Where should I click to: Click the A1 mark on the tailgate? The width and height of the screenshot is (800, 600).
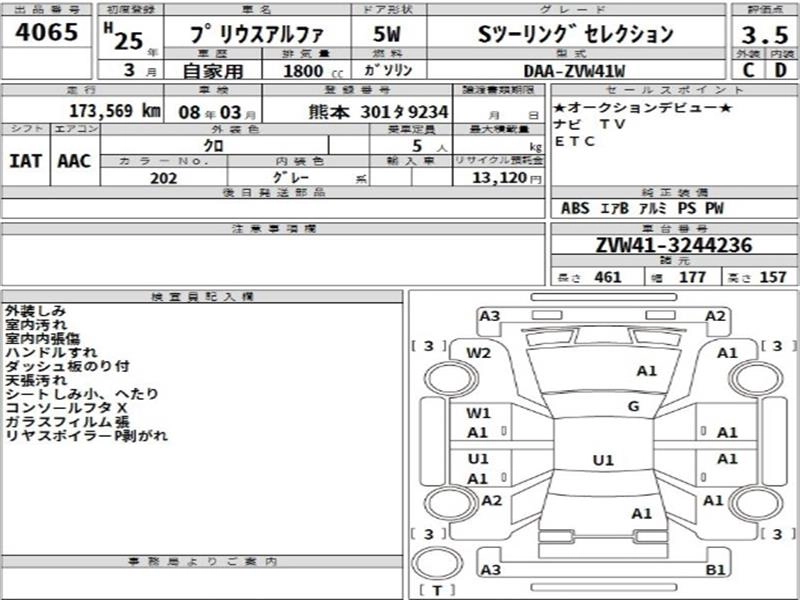point(641,514)
